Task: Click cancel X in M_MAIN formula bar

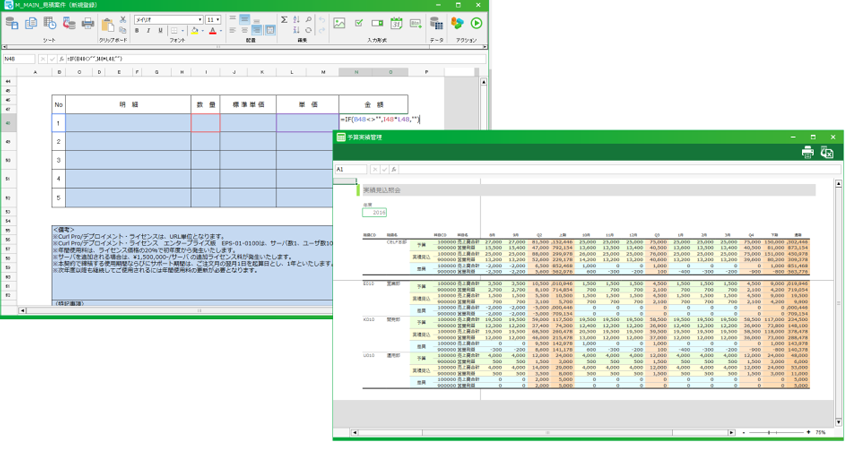Action: pos(43,59)
